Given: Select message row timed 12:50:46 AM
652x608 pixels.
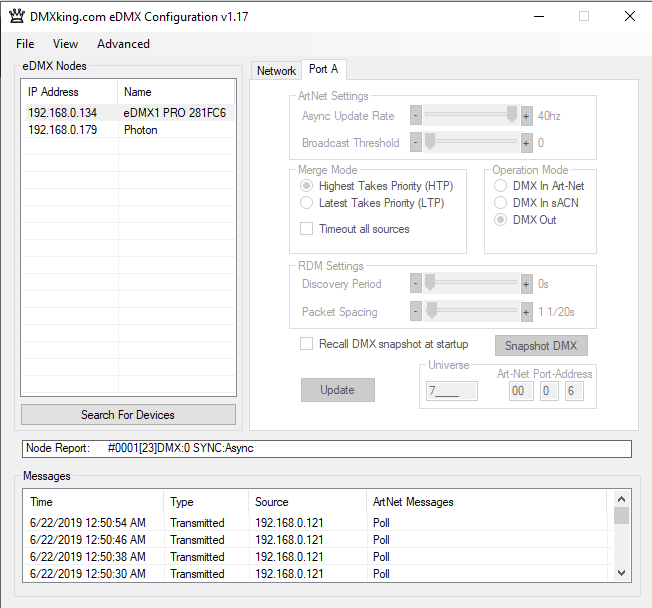Looking at the screenshot, I should pos(318,540).
